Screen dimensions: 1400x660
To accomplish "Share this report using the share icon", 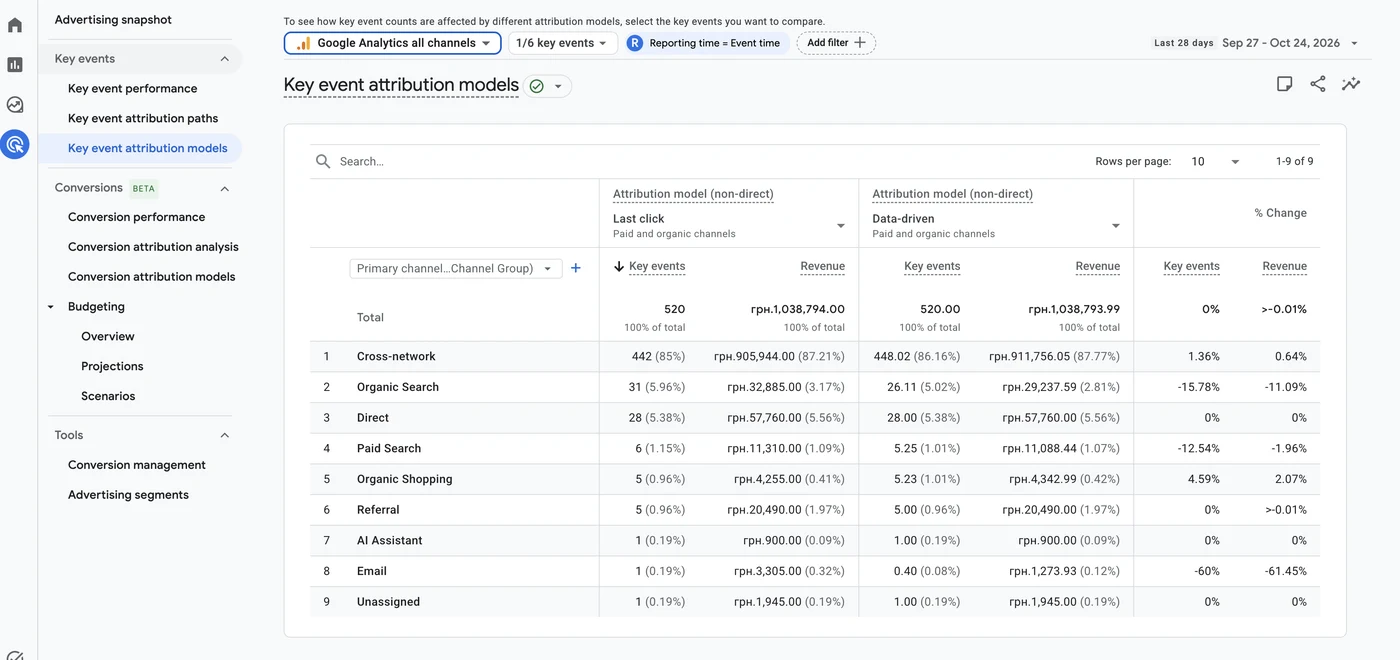I will pyautogui.click(x=1318, y=84).
